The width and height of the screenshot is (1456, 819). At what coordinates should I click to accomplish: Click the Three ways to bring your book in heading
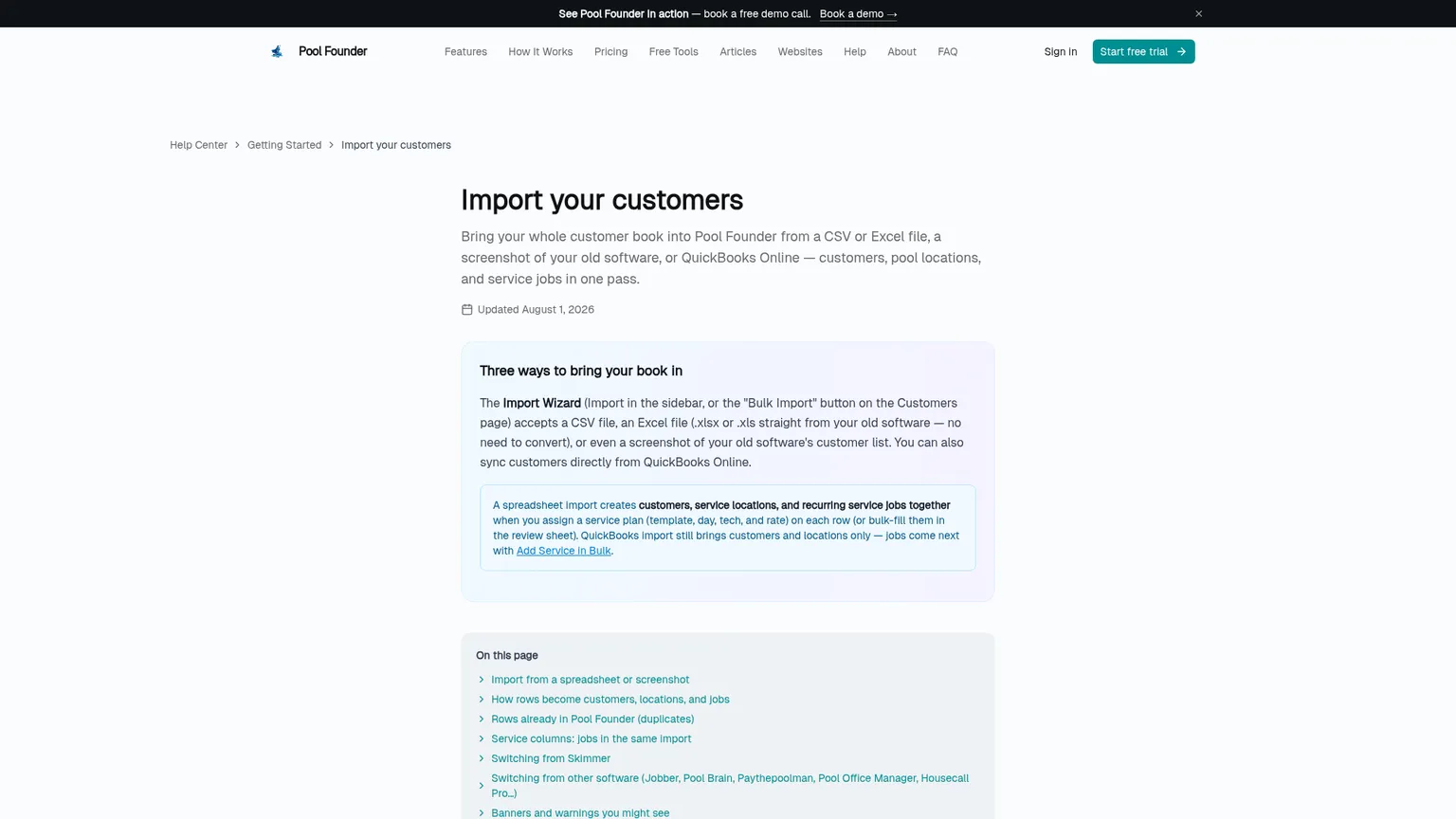(x=581, y=371)
